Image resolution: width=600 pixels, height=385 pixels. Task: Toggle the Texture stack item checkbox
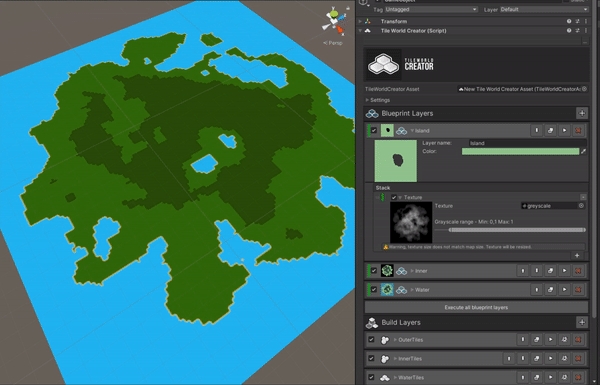pyautogui.click(x=394, y=197)
